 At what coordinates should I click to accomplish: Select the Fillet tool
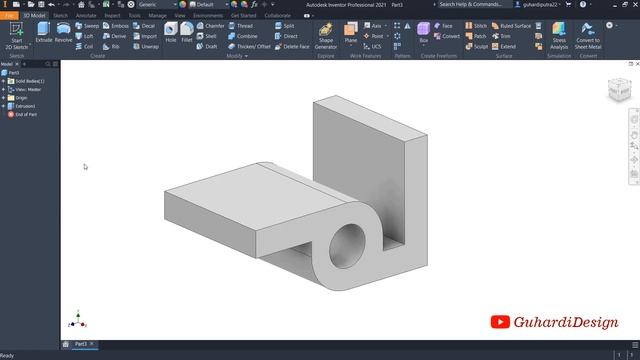pos(187,33)
